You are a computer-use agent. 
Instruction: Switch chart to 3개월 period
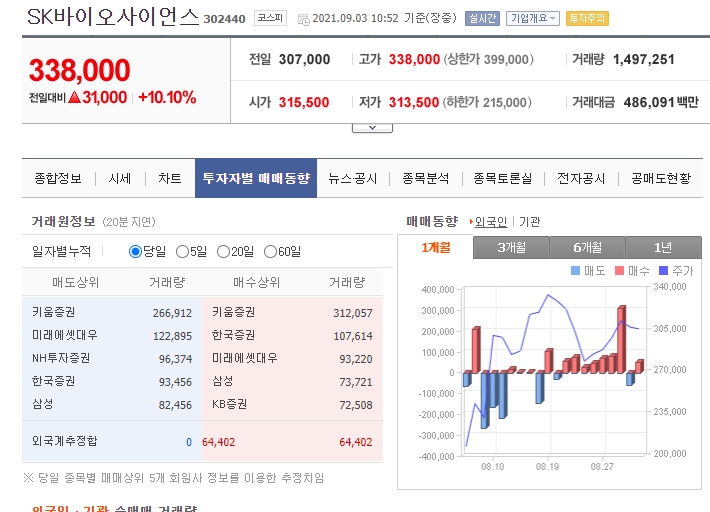pos(511,247)
